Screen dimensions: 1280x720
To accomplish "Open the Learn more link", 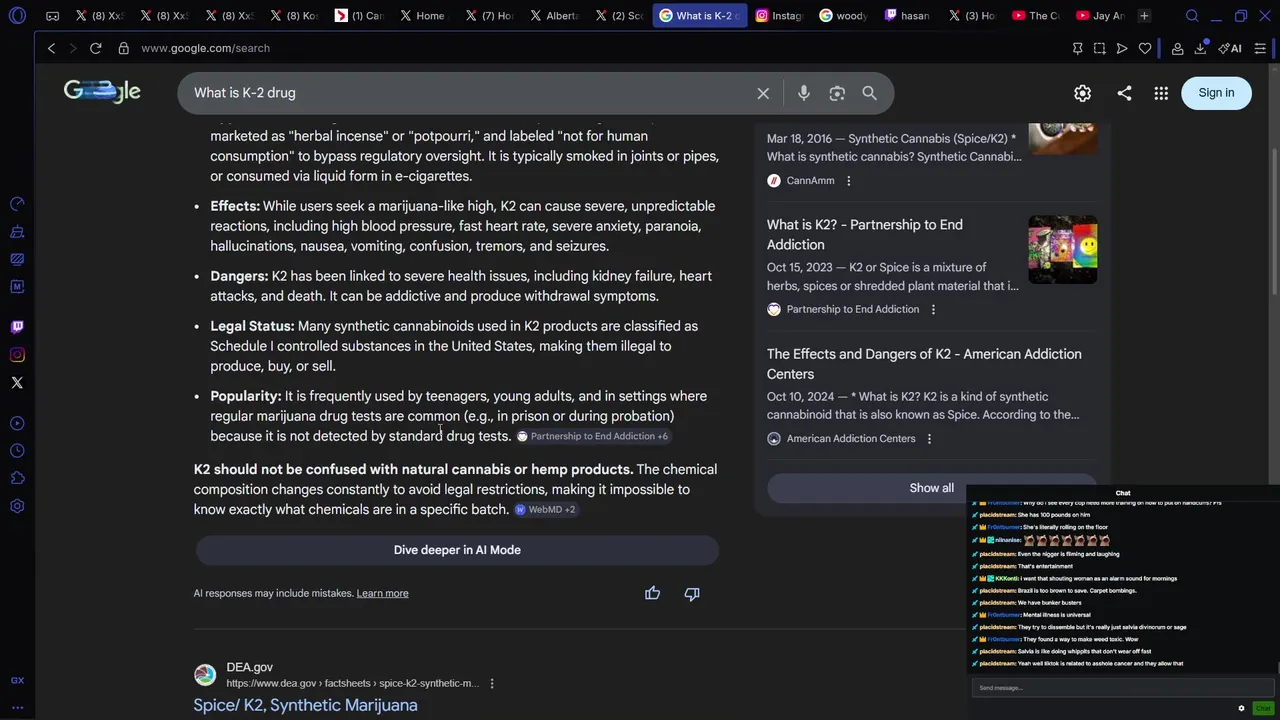I will pyautogui.click(x=382, y=594).
